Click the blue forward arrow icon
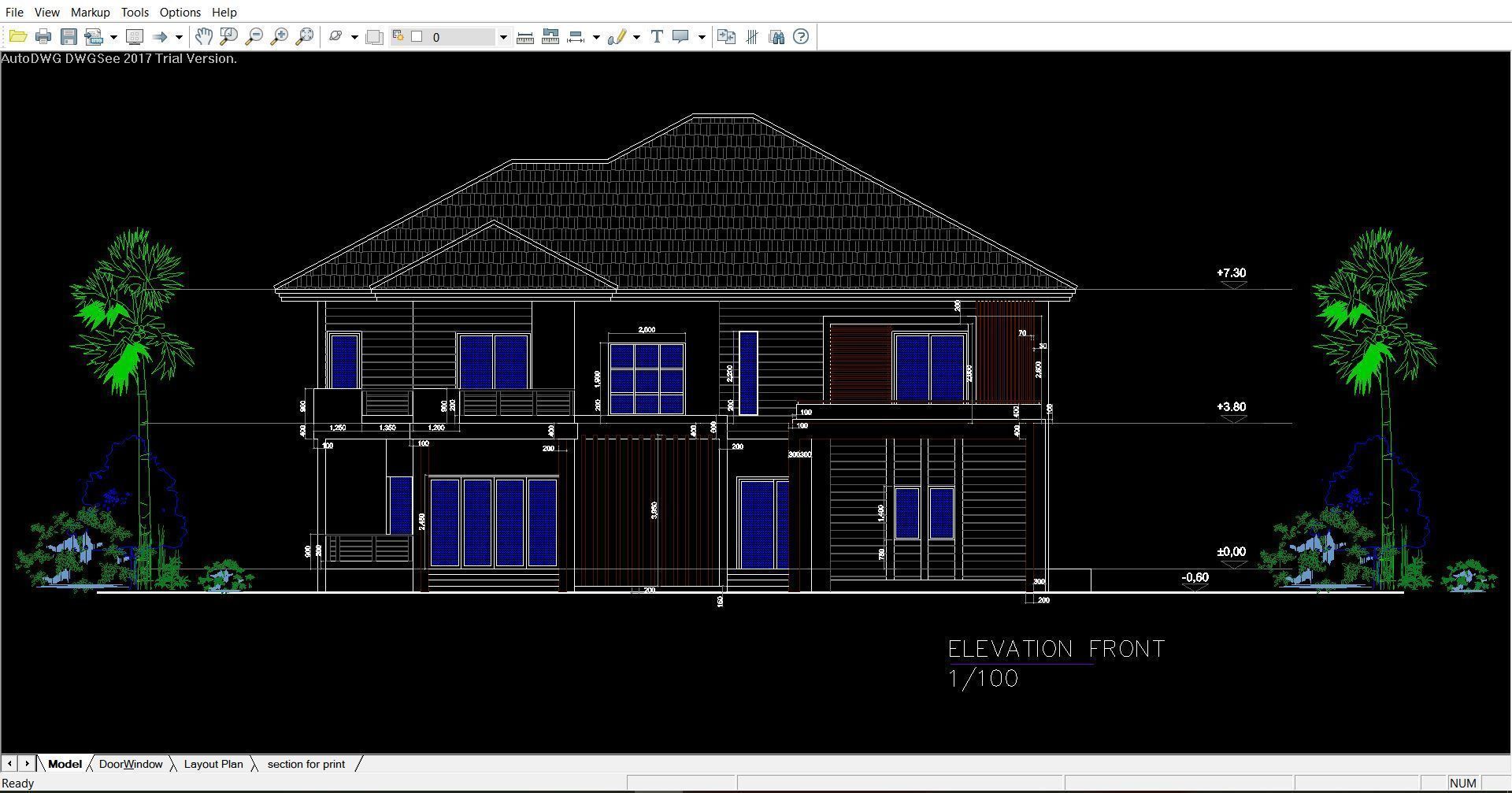This screenshot has height=793, width=1512. click(160, 36)
